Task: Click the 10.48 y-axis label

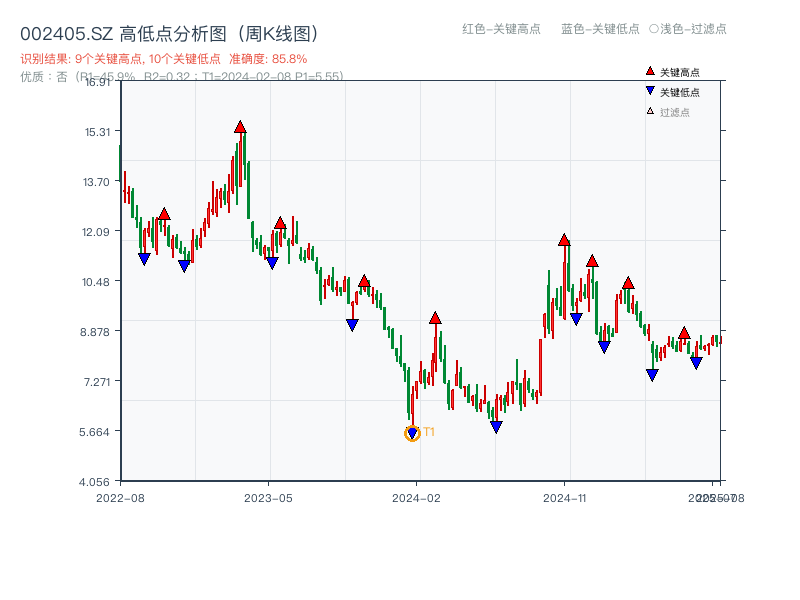Action: 96,282
